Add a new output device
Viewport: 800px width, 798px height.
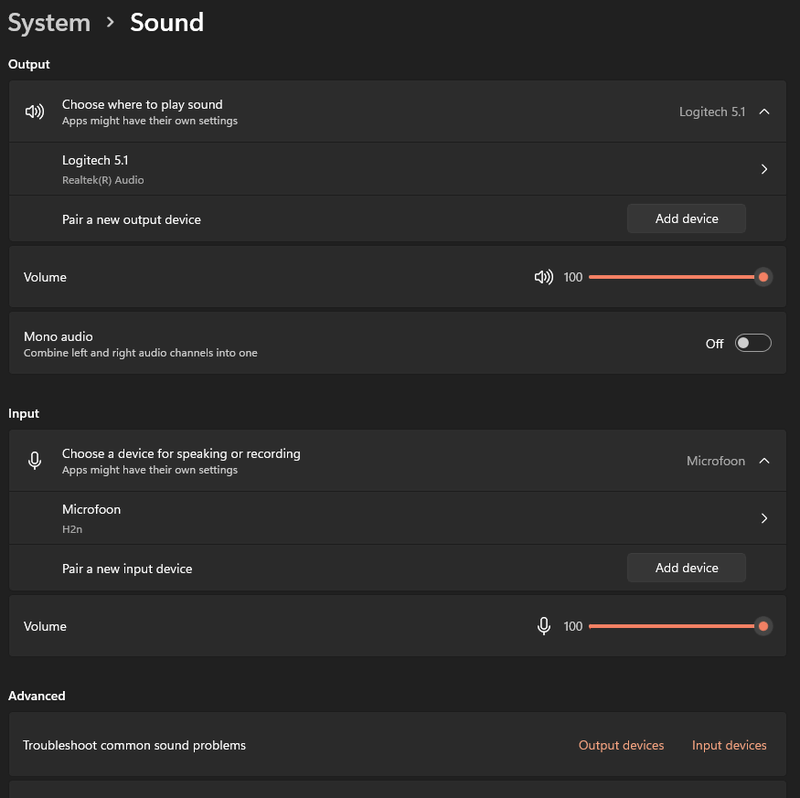point(686,219)
